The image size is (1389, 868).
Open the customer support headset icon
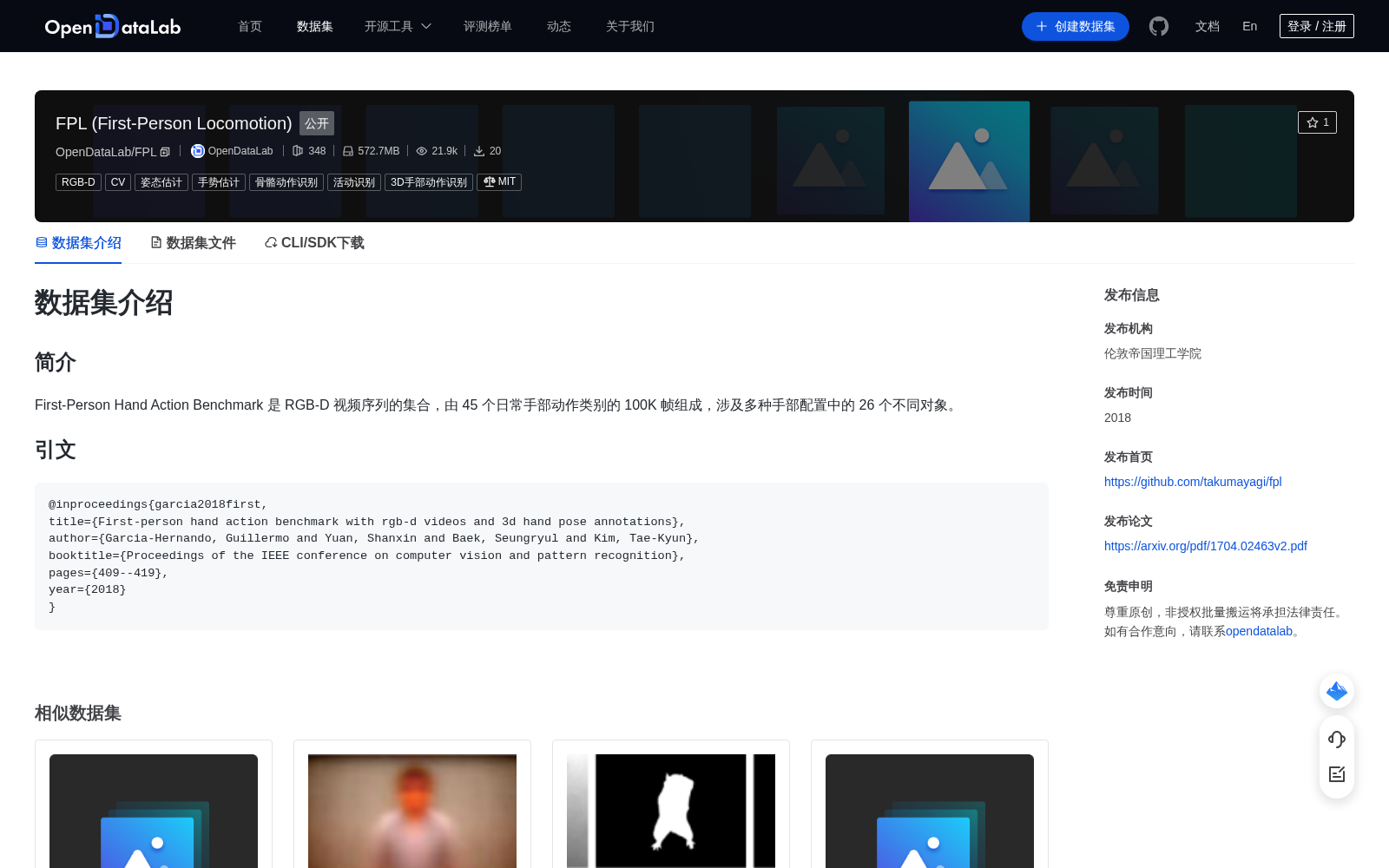1337,740
